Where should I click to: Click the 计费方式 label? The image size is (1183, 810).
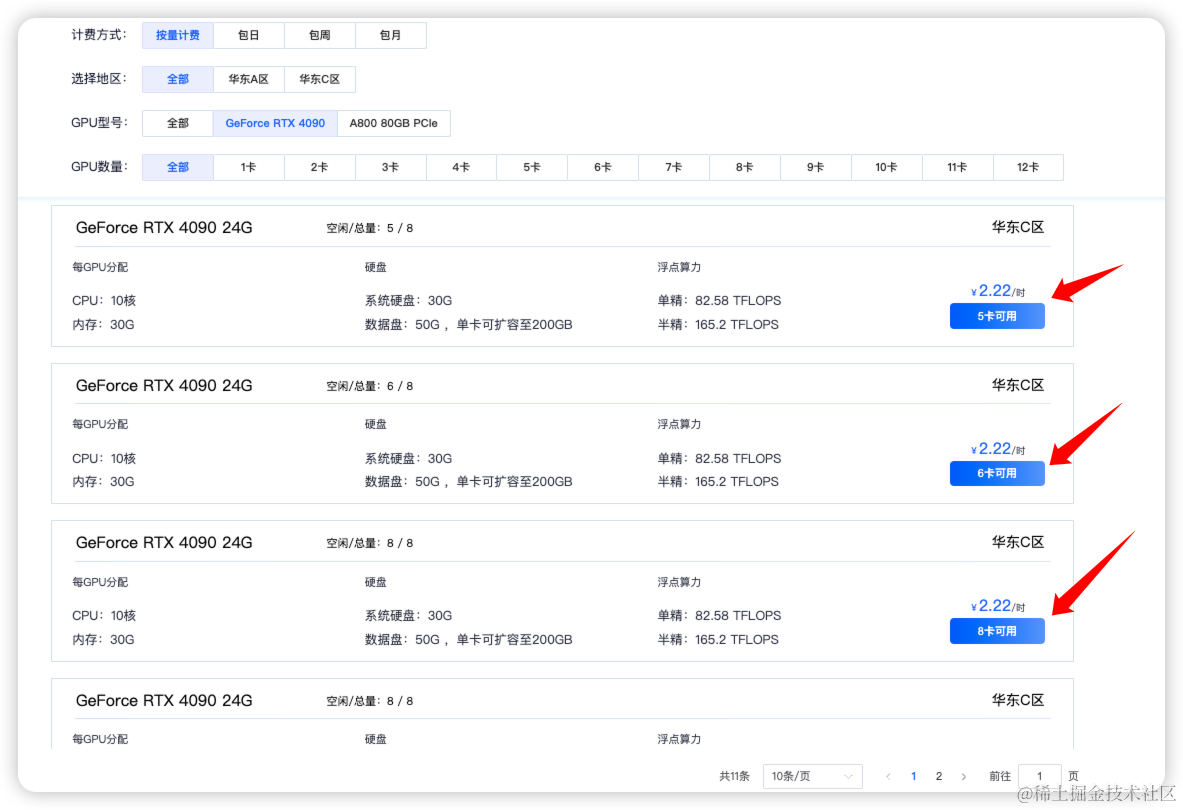tap(99, 35)
